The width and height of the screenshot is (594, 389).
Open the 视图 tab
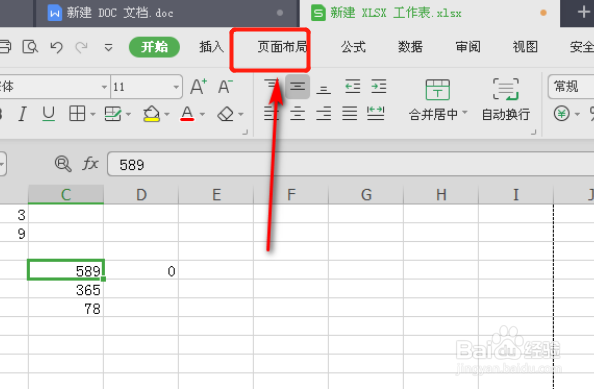(525, 47)
